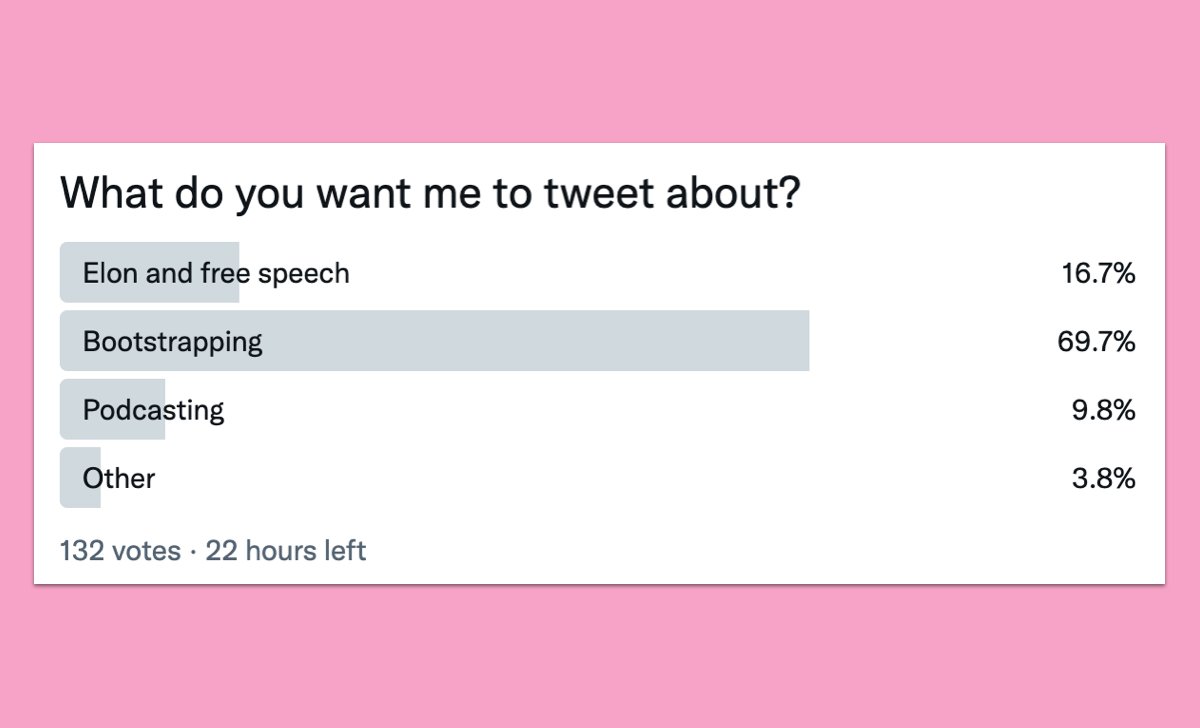Click the 3.8% result percentage
This screenshot has height=728, width=1200.
pyautogui.click(x=1103, y=478)
